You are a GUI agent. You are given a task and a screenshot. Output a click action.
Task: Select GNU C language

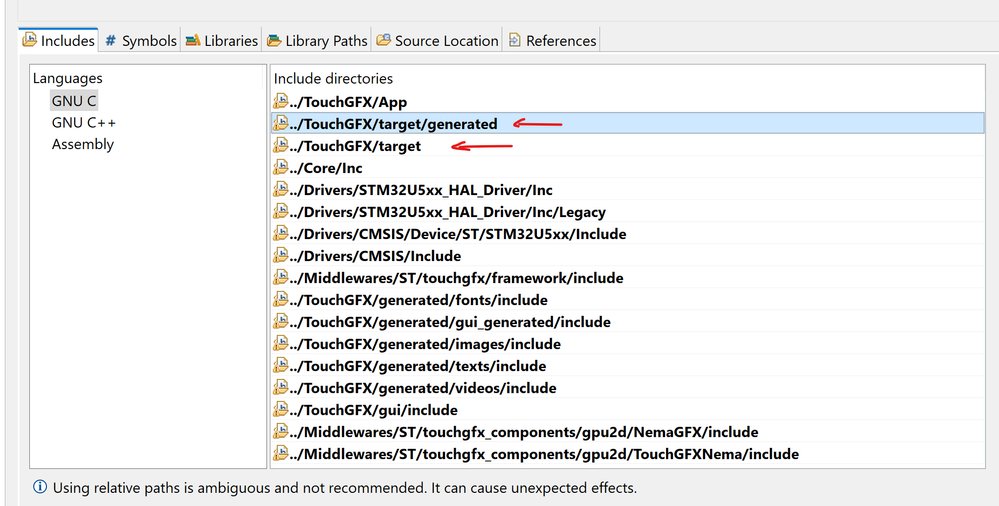point(74,101)
